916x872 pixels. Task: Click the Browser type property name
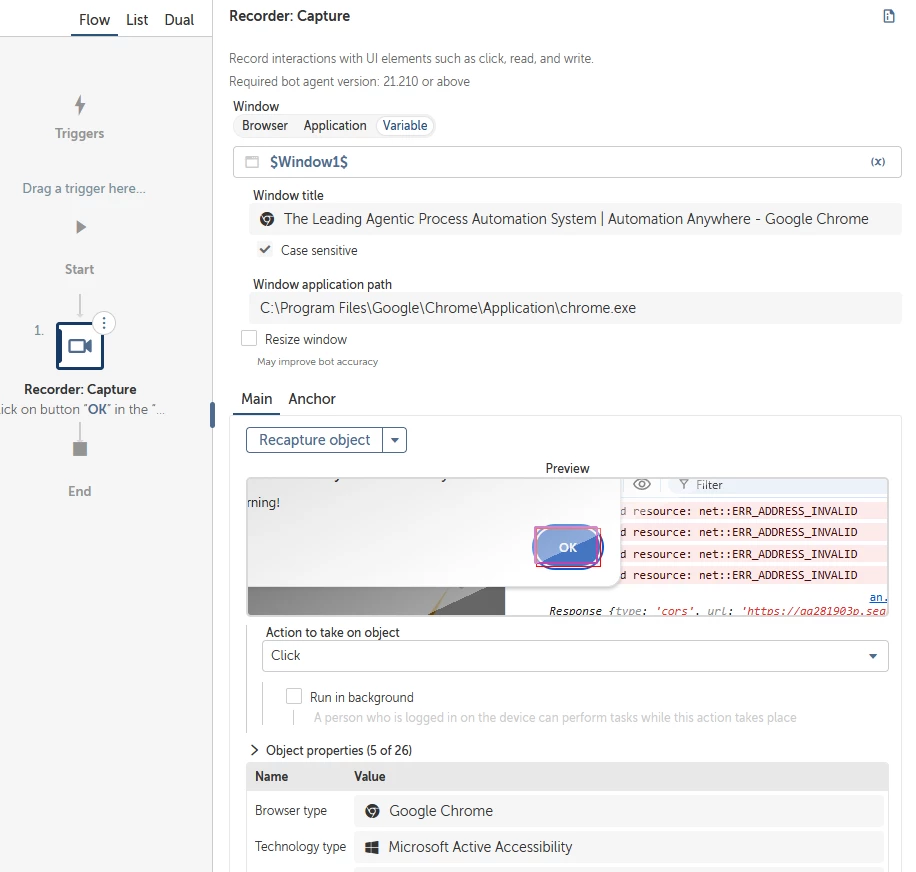[291, 811]
